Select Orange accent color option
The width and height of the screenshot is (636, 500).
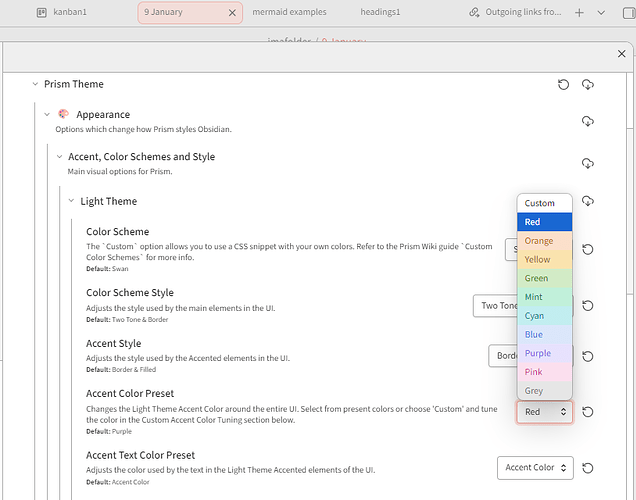(x=545, y=240)
